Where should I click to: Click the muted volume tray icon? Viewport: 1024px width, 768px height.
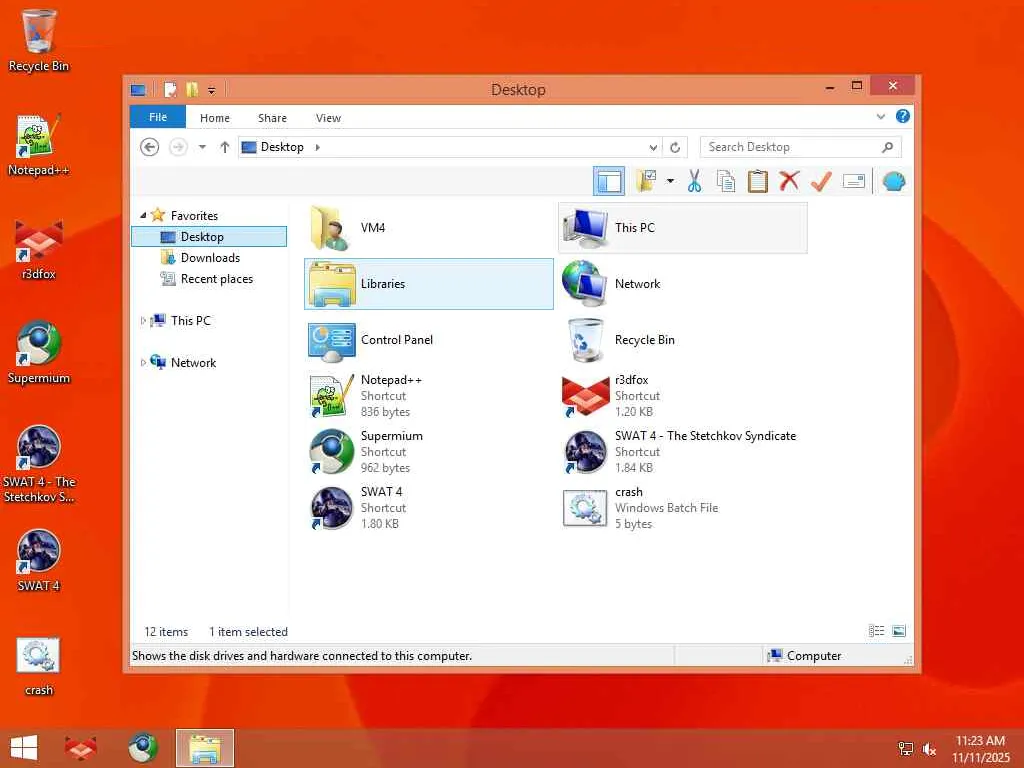click(x=929, y=749)
